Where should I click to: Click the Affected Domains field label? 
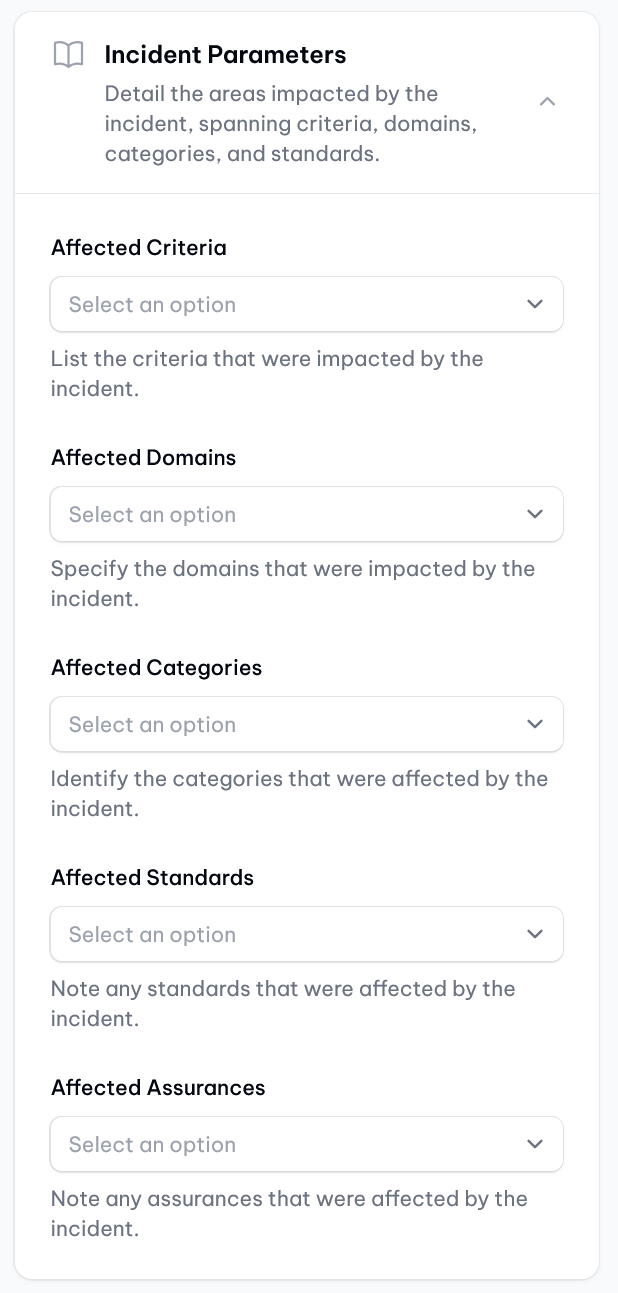[144, 458]
